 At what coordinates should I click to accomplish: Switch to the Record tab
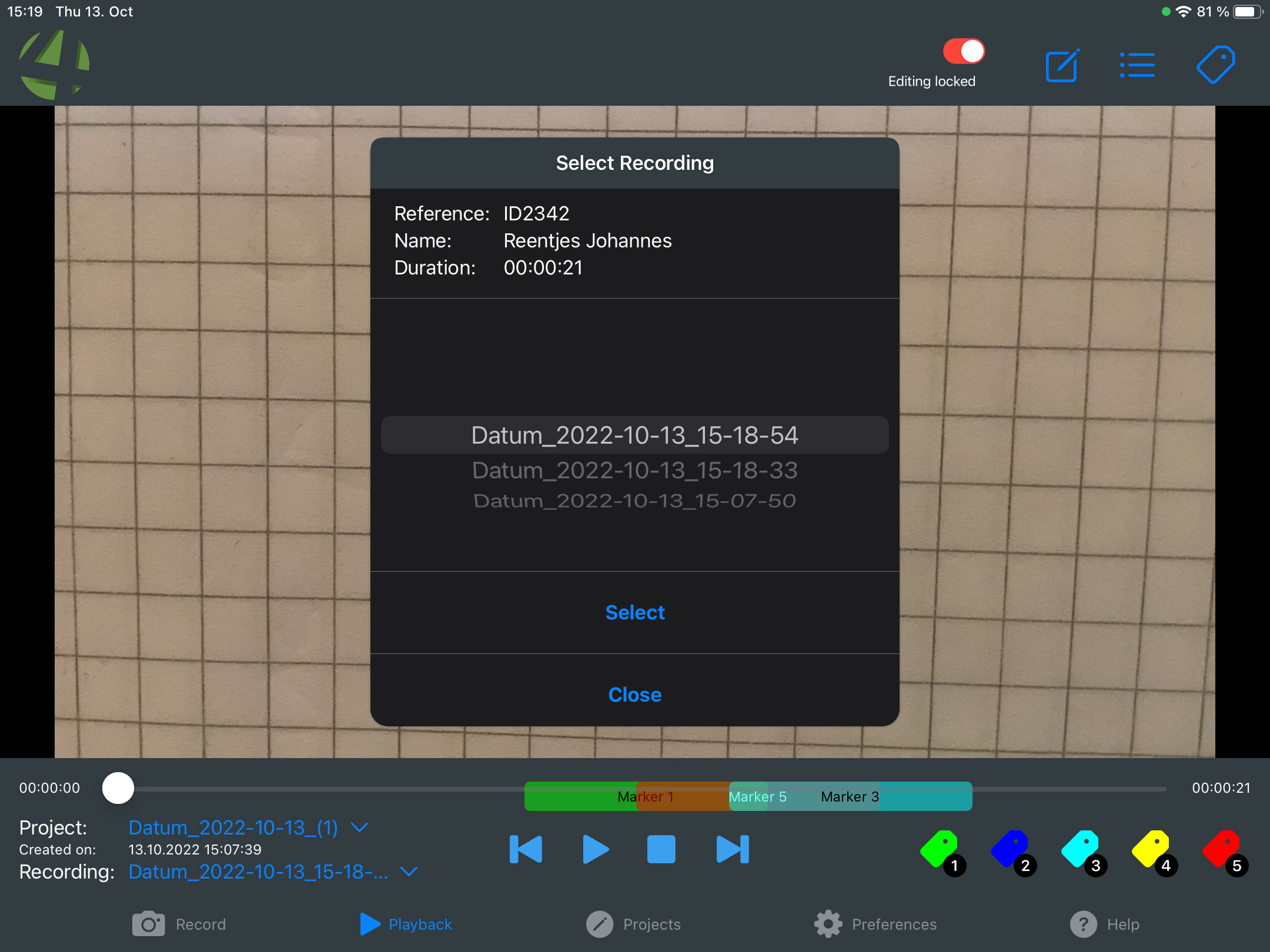179,924
